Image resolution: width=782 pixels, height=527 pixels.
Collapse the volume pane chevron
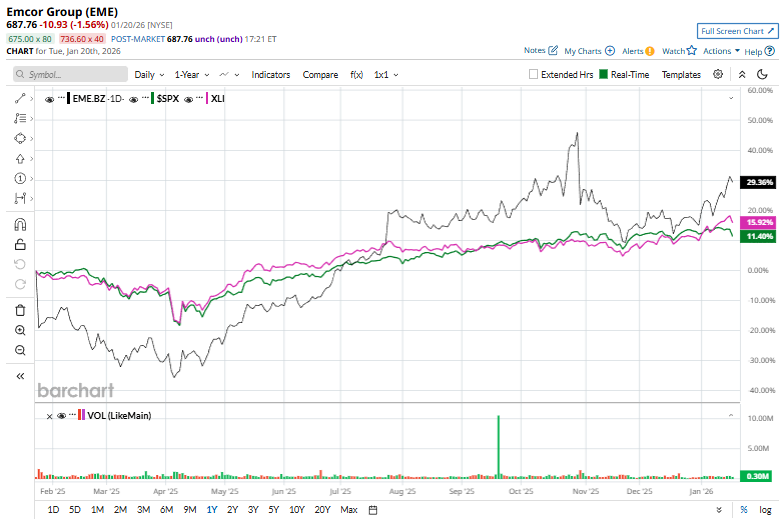731,415
